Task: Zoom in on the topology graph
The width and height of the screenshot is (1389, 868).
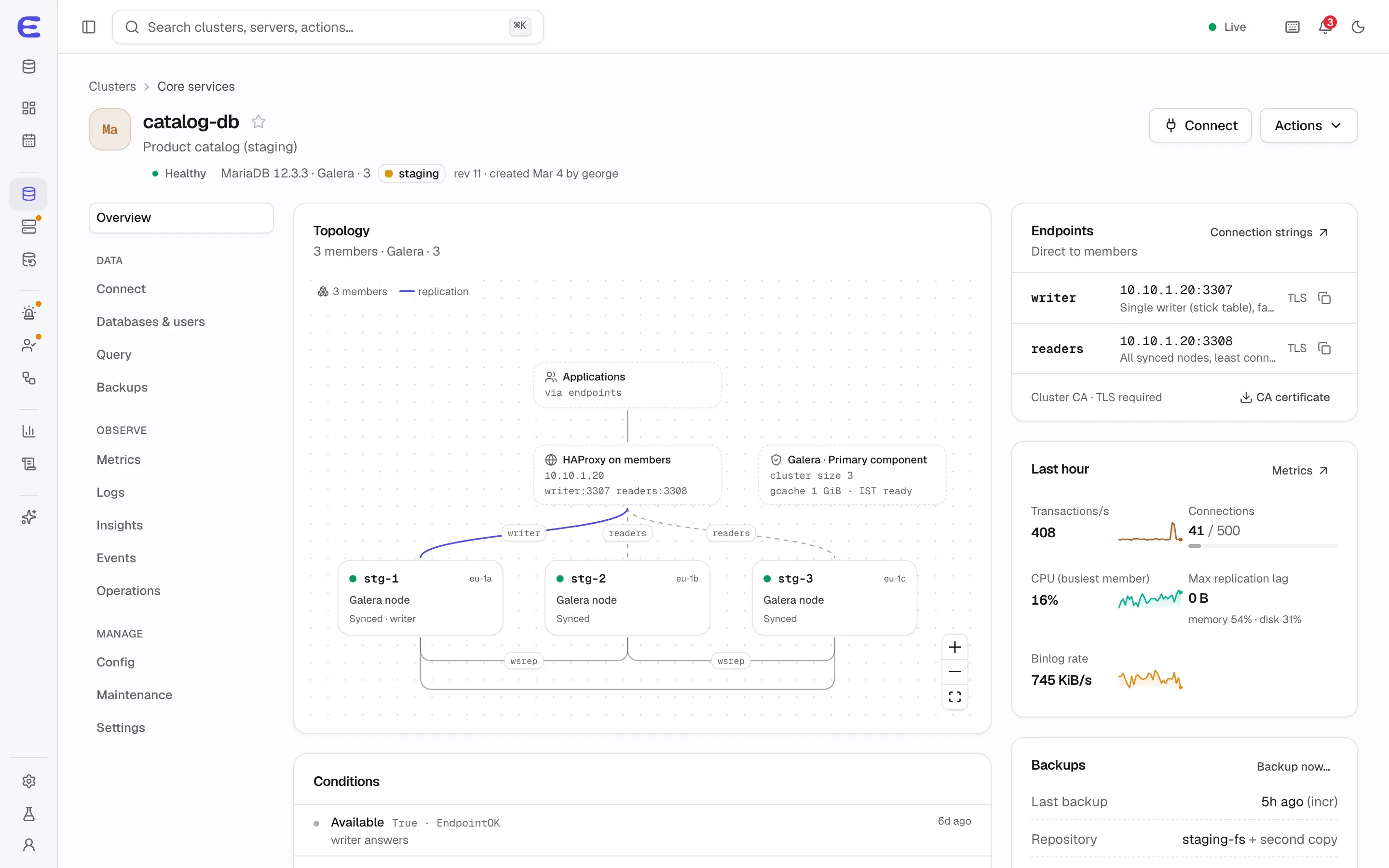Action: (954, 647)
